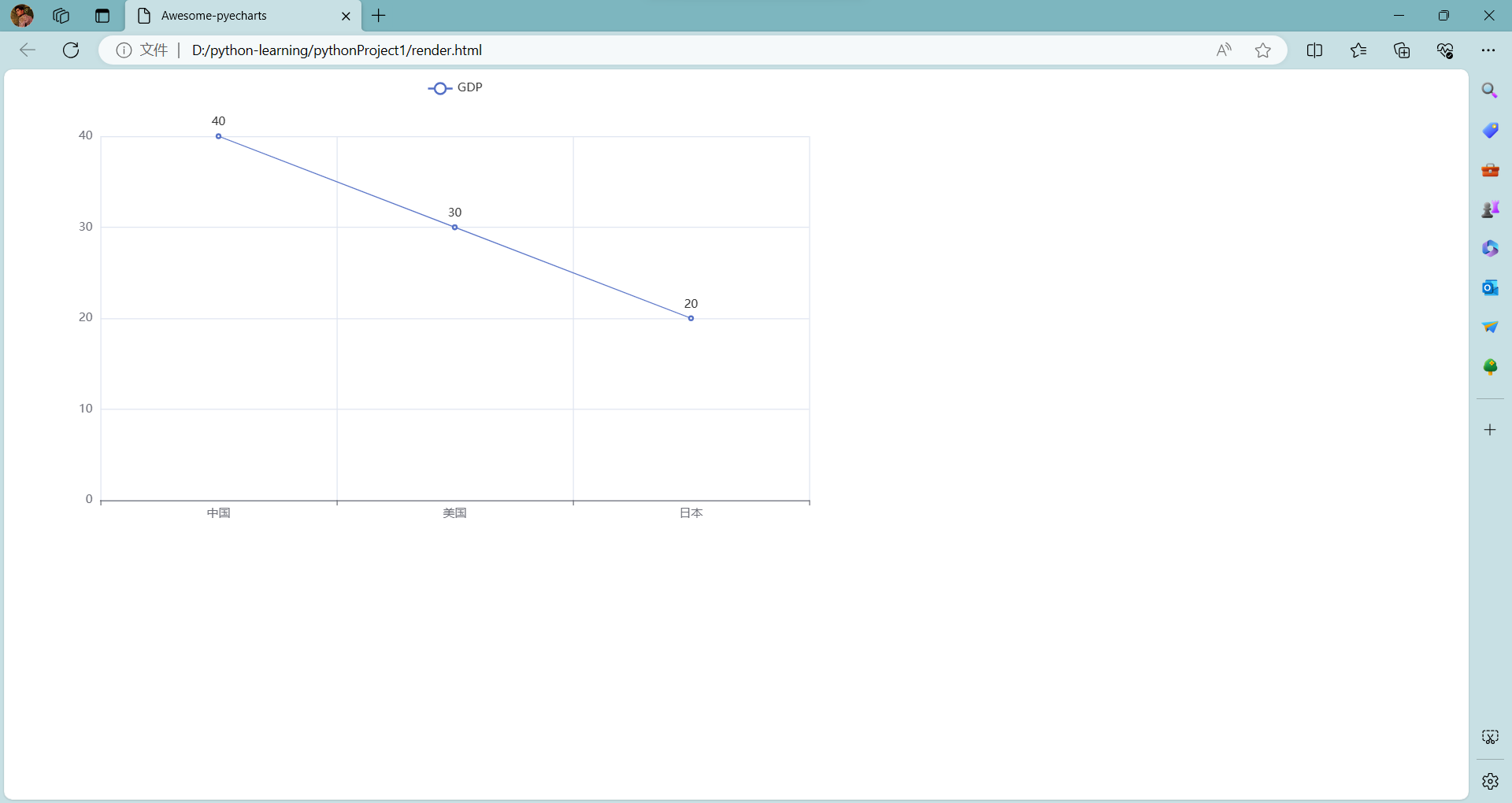Open the Favorites list
This screenshot has height=803, width=1512.
pos(1358,50)
